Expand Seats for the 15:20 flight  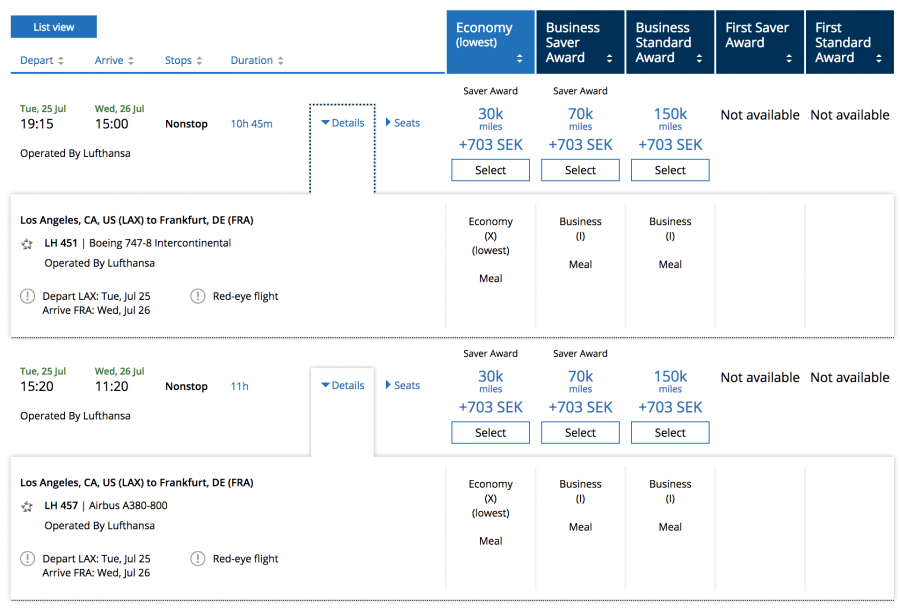(x=403, y=386)
